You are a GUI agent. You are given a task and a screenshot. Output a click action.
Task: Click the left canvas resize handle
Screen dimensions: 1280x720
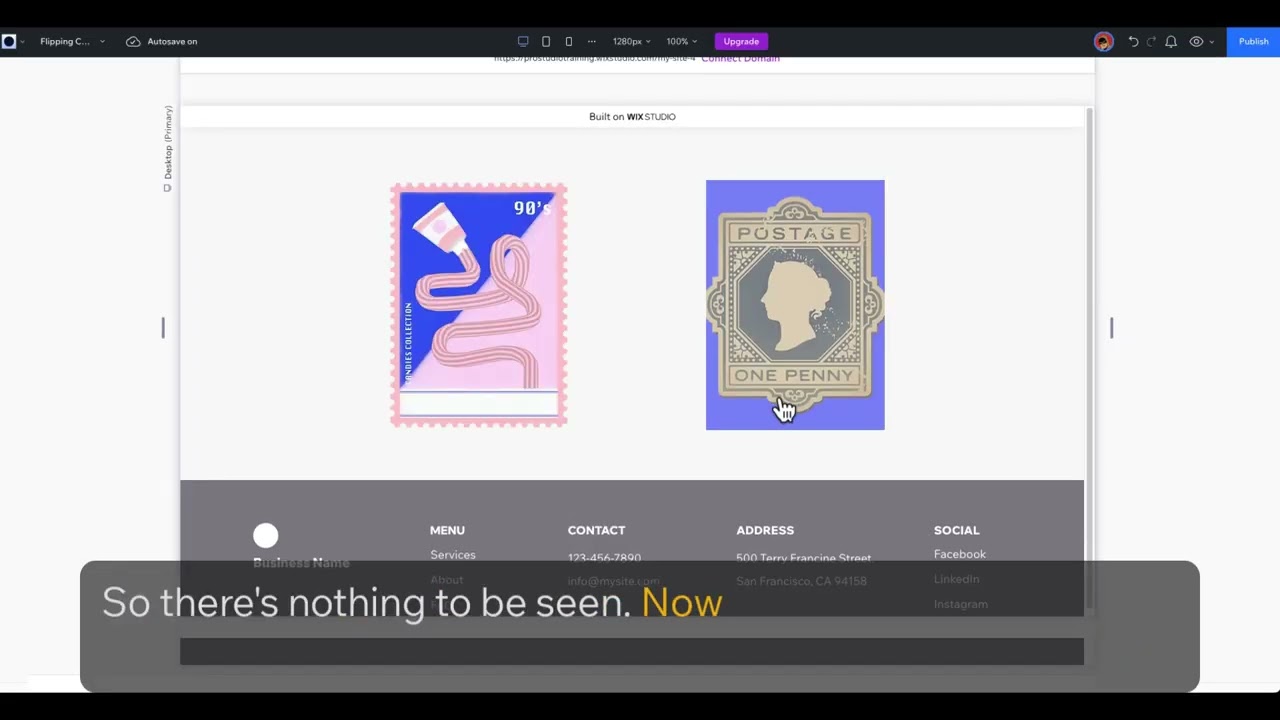click(x=163, y=328)
